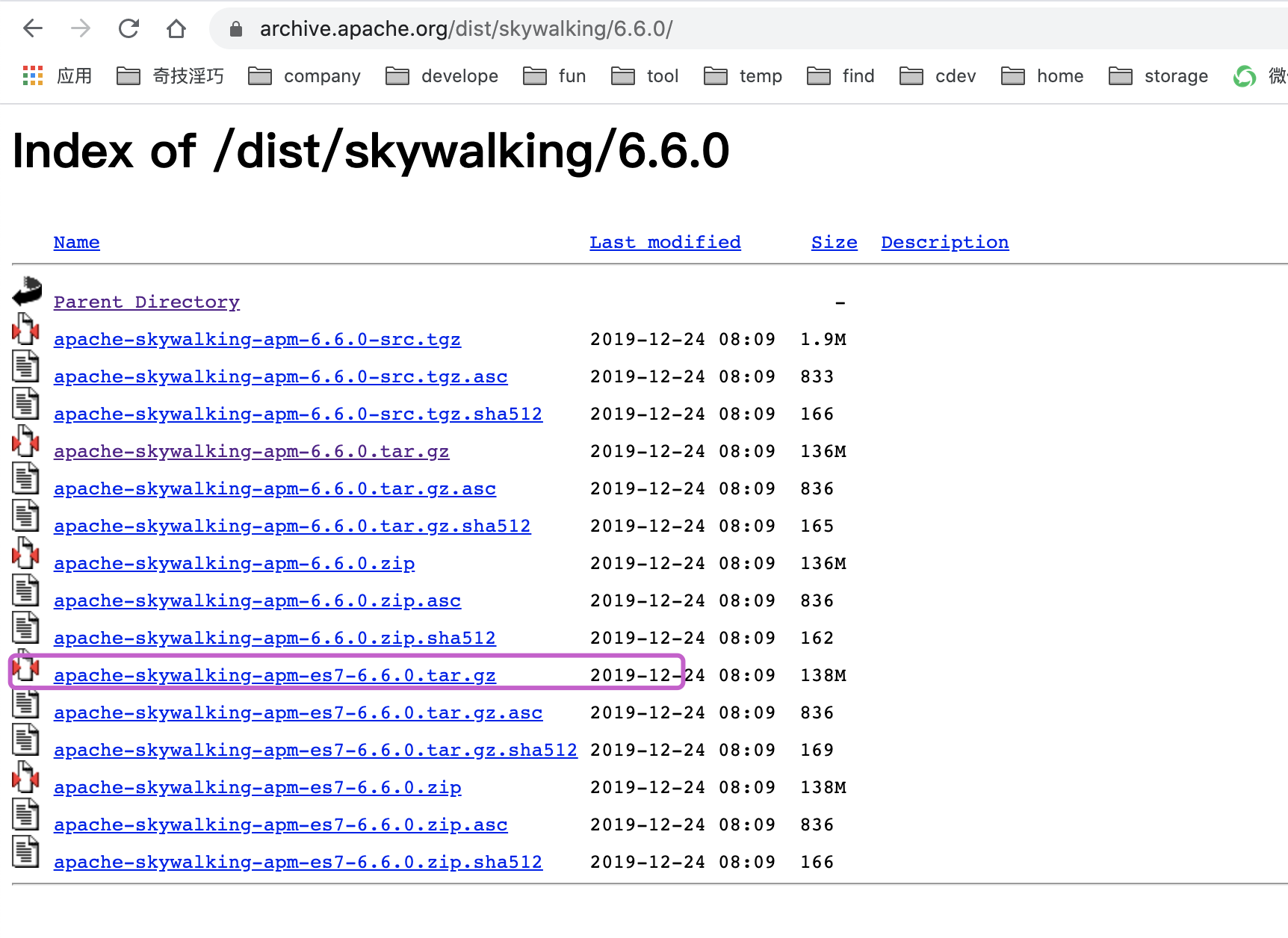
Task: Click the Name column header
Action: coord(76,242)
